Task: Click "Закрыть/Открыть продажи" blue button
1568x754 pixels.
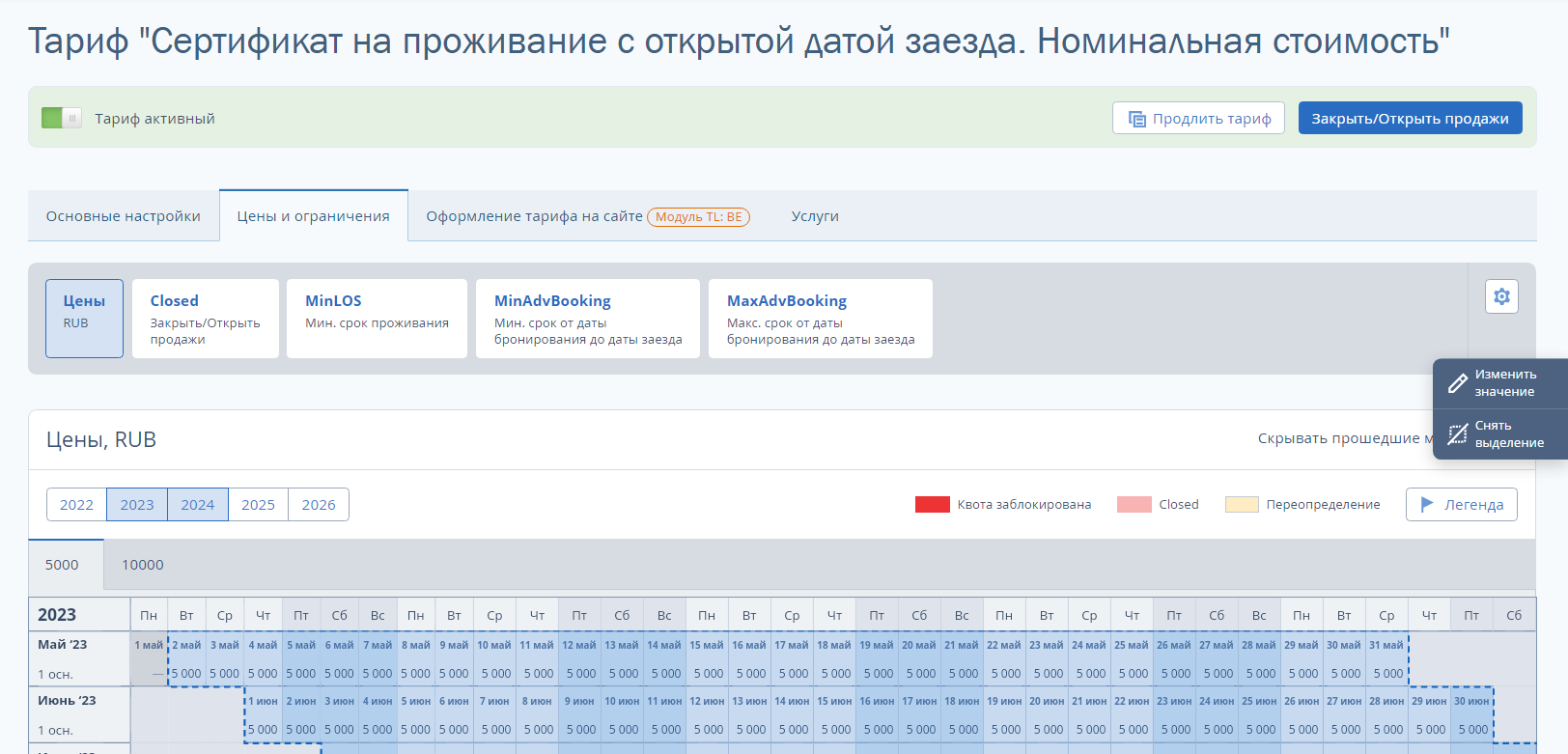Action: click(x=1410, y=118)
